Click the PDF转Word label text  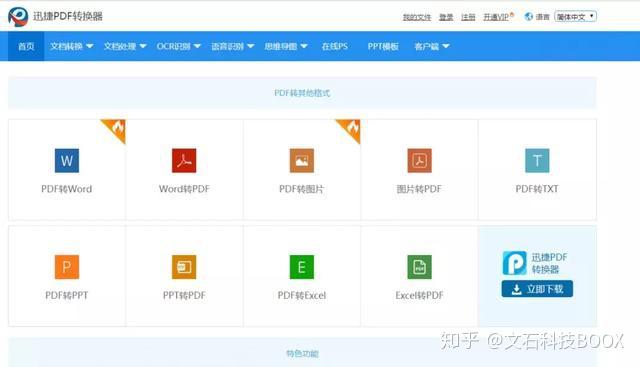pos(67,189)
